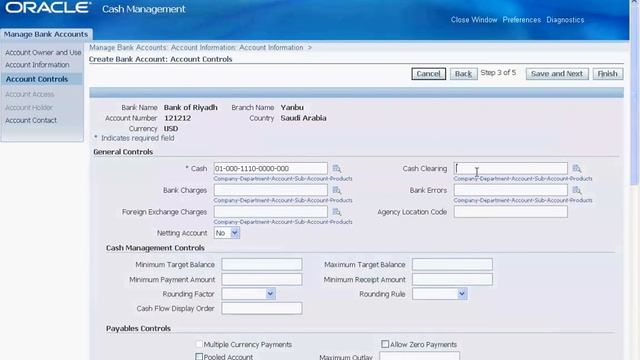The image size is (640, 360).
Task: Click the Yanbu branch name value
Action: click(x=292, y=107)
